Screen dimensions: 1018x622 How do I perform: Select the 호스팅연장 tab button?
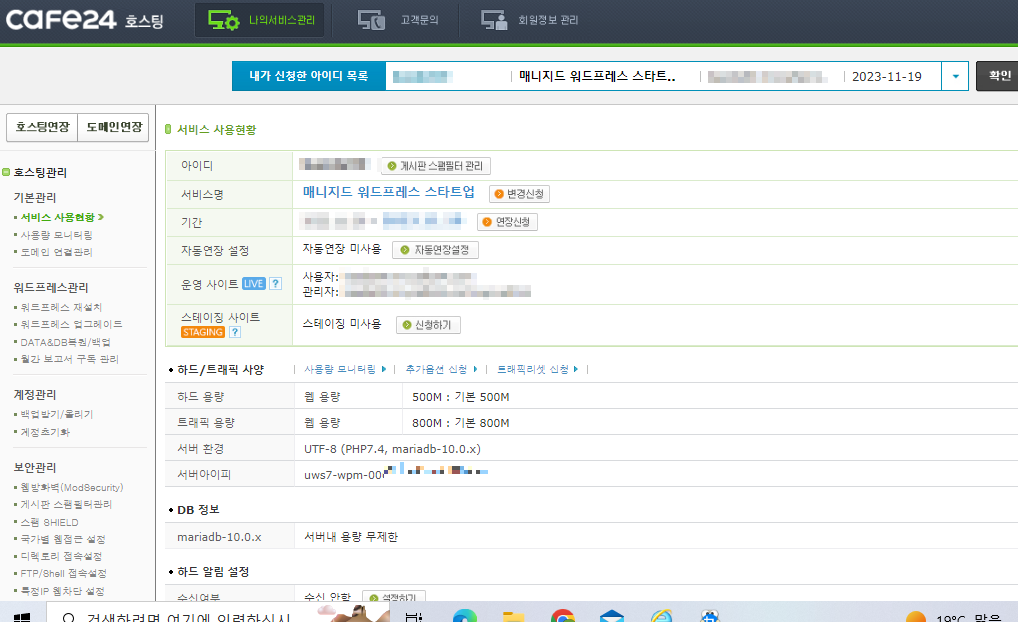point(42,127)
